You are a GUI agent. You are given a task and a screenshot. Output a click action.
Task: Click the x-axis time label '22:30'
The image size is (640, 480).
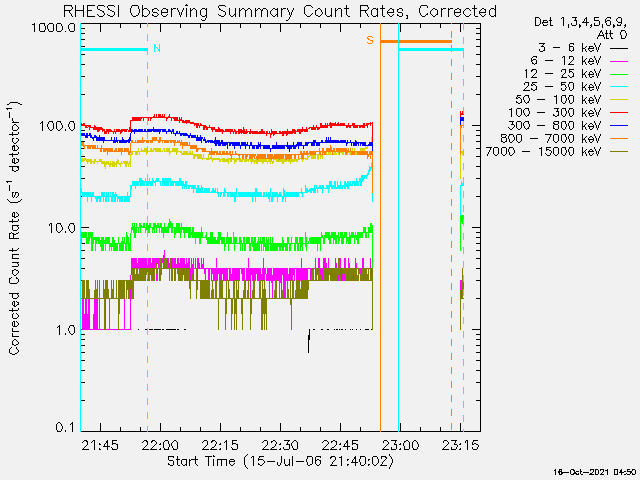280,445
